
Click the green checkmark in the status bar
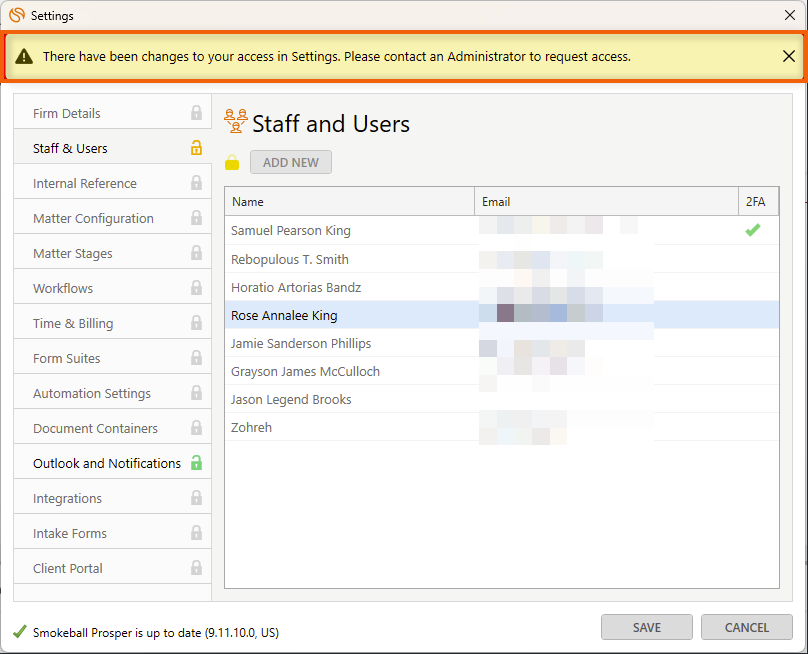tap(19, 632)
